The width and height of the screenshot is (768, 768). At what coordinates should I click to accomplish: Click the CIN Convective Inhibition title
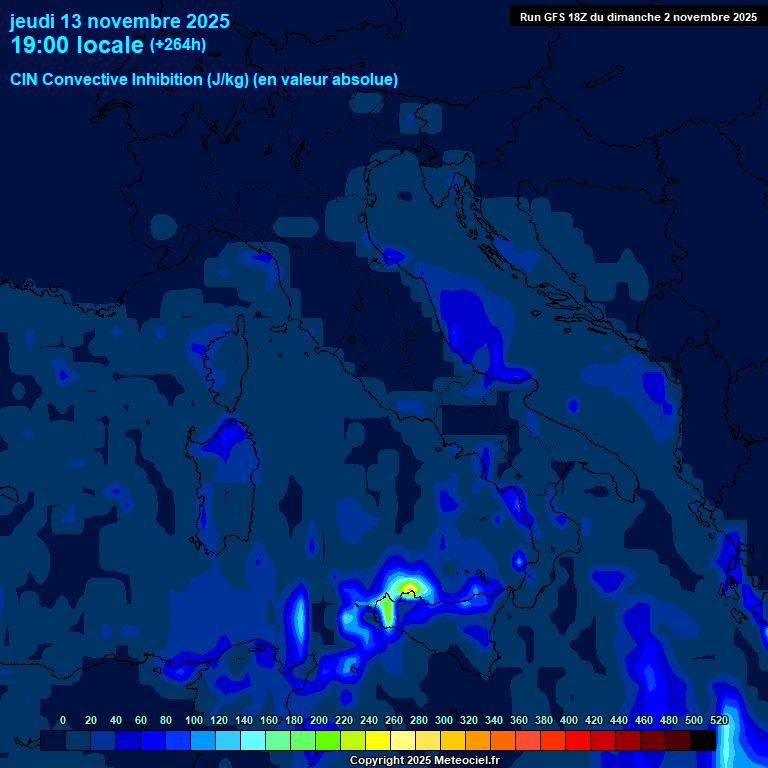(x=204, y=79)
